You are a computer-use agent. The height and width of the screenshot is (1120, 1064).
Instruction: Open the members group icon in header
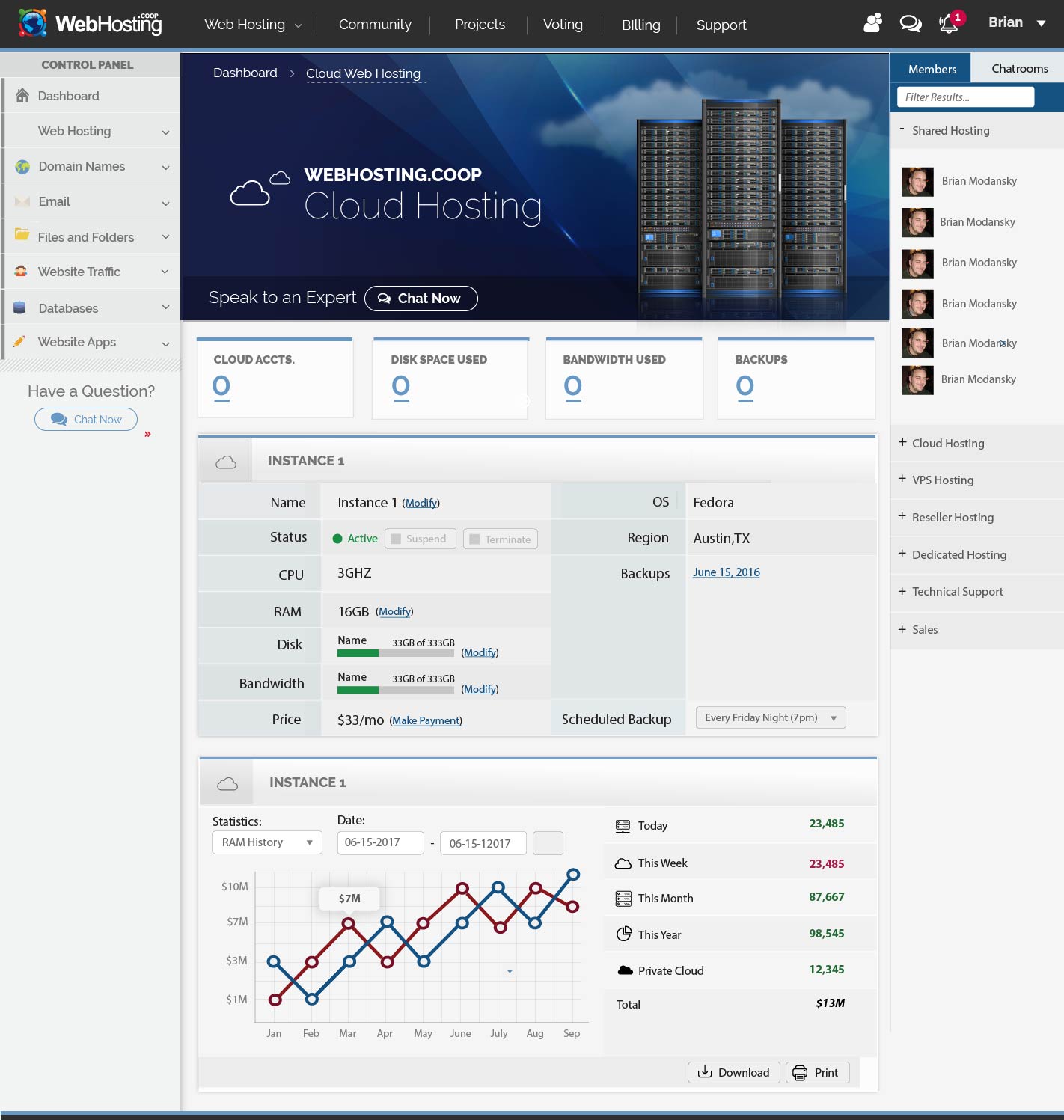click(x=872, y=23)
